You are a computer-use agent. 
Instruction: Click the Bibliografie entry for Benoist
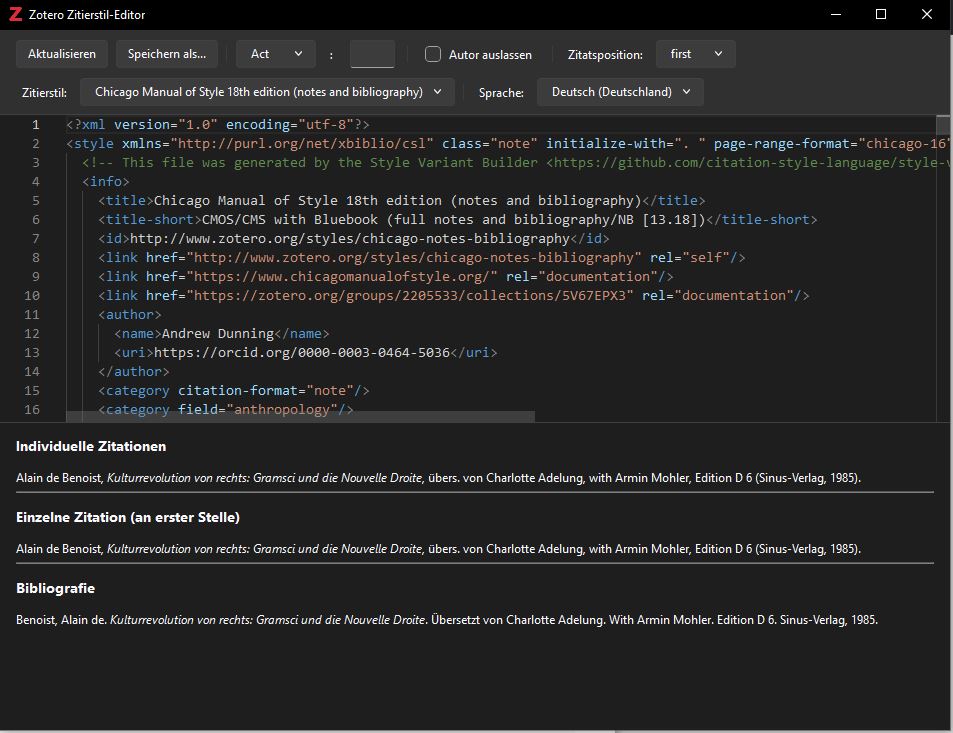pyautogui.click(x=446, y=620)
